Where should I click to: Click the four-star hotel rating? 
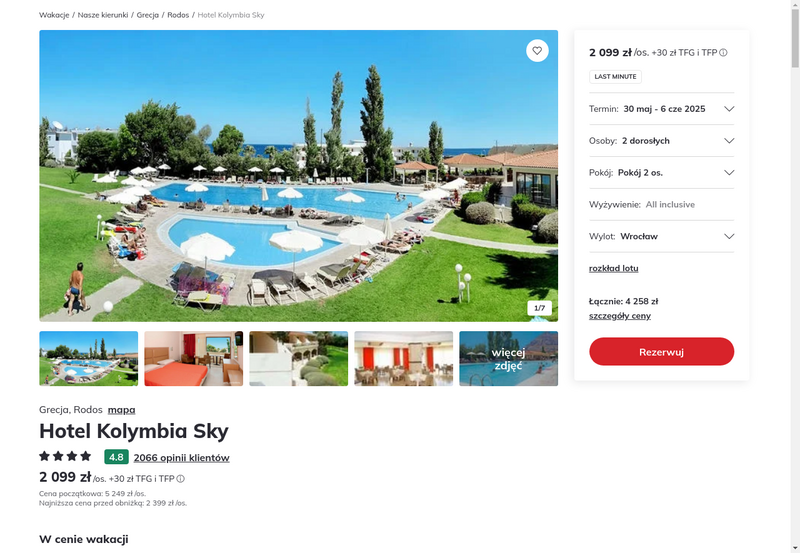coord(65,456)
